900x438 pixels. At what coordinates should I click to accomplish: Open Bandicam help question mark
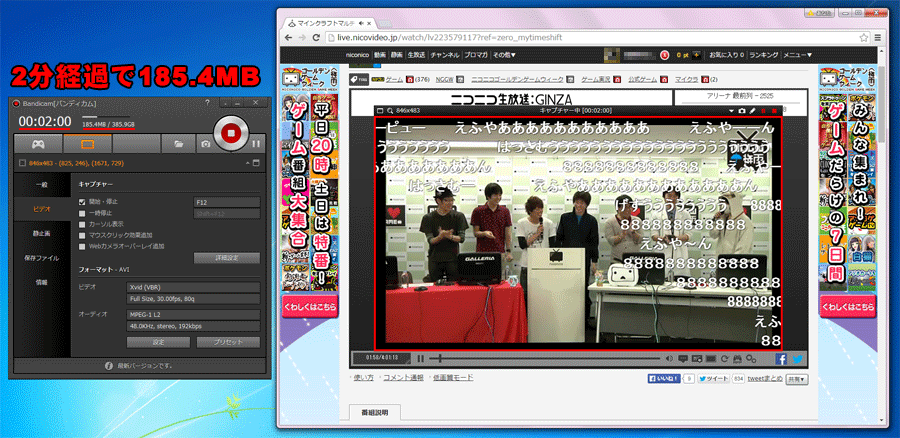tap(207, 102)
